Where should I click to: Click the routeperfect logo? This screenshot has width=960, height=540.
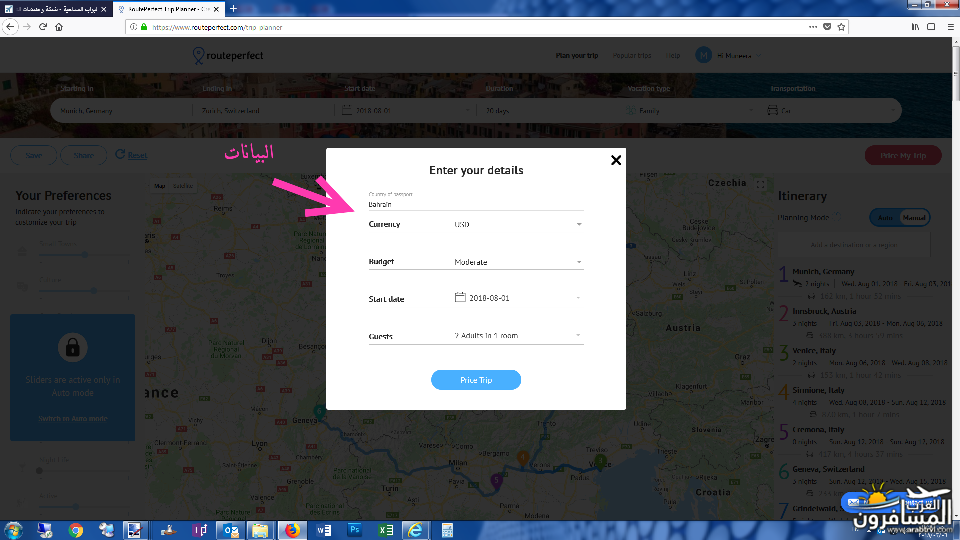click(228, 55)
